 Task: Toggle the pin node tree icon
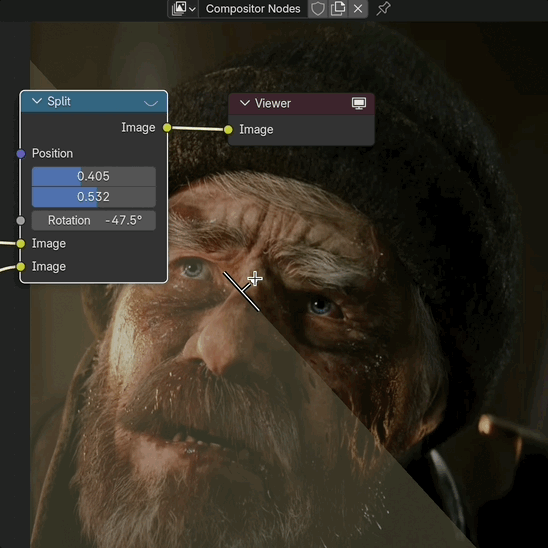click(x=383, y=8)
